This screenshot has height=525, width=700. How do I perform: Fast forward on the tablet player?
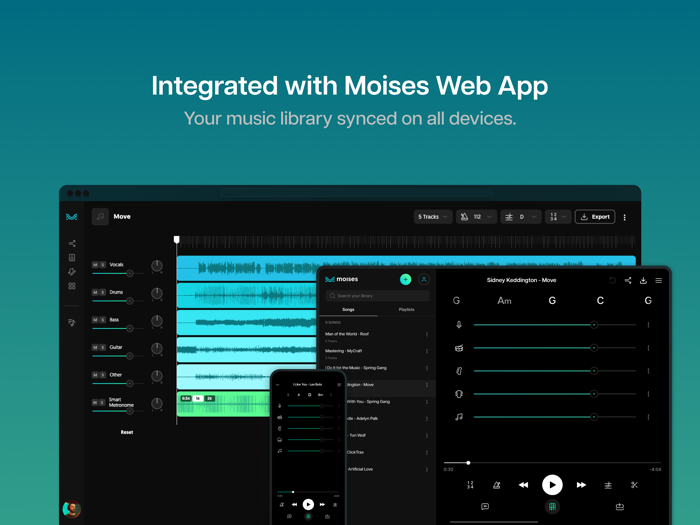(581, 485)
